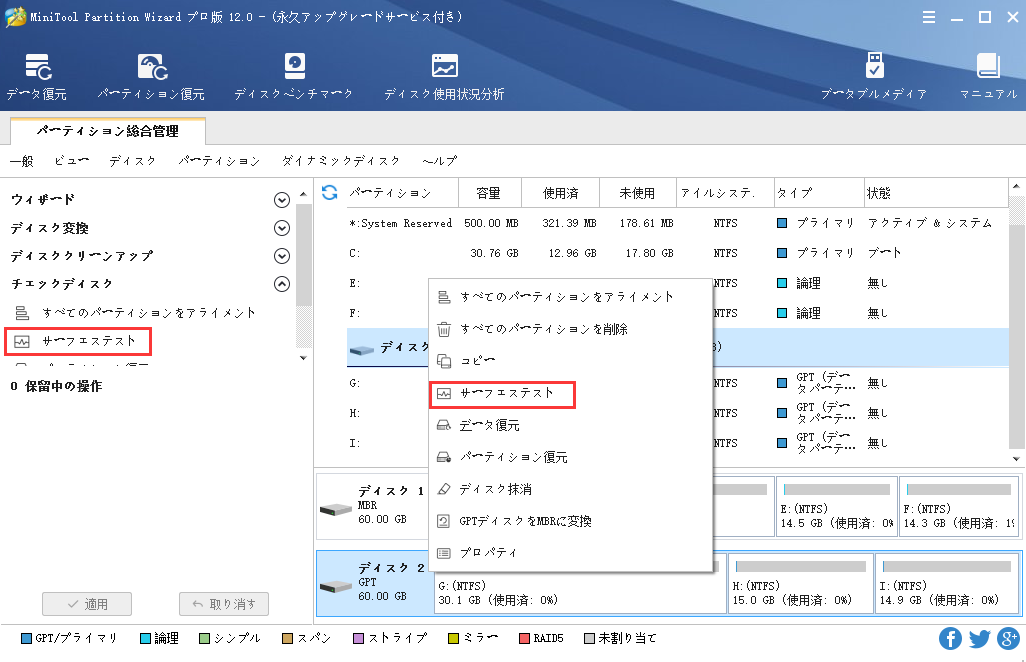
Task: Click Twitter share icon
Action: pyautogui.click(x=979, y=638)
